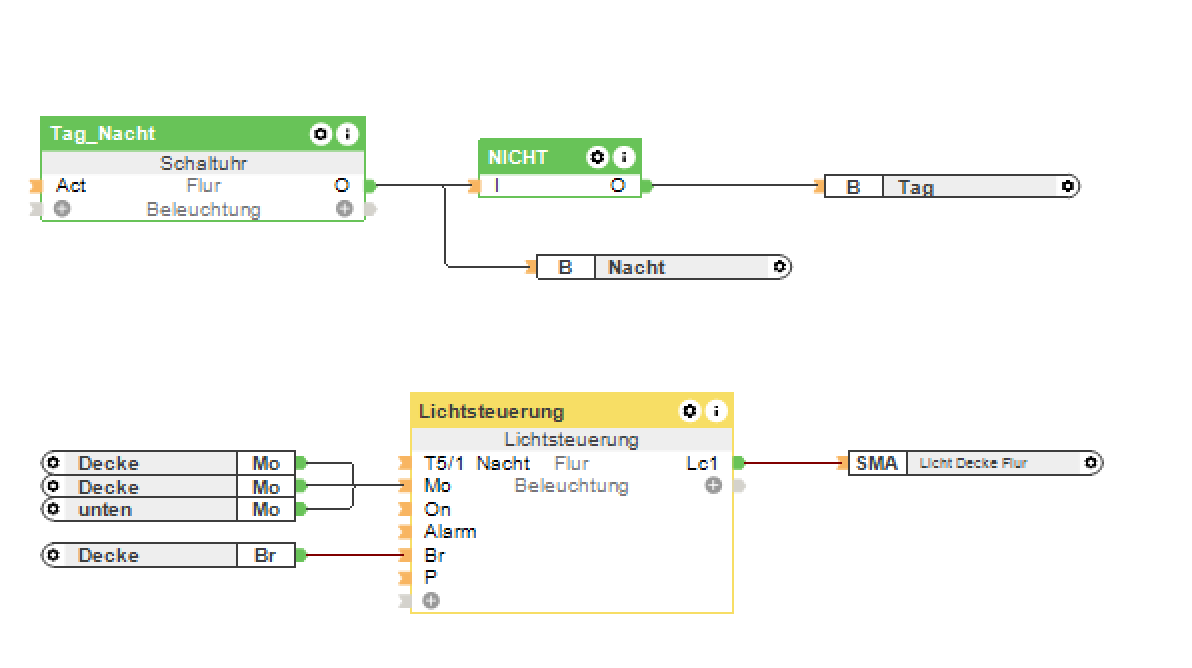This screenshot has width=1192, height=668.
Task: Click the B cell of Tag flag
Action: (854, 186)
